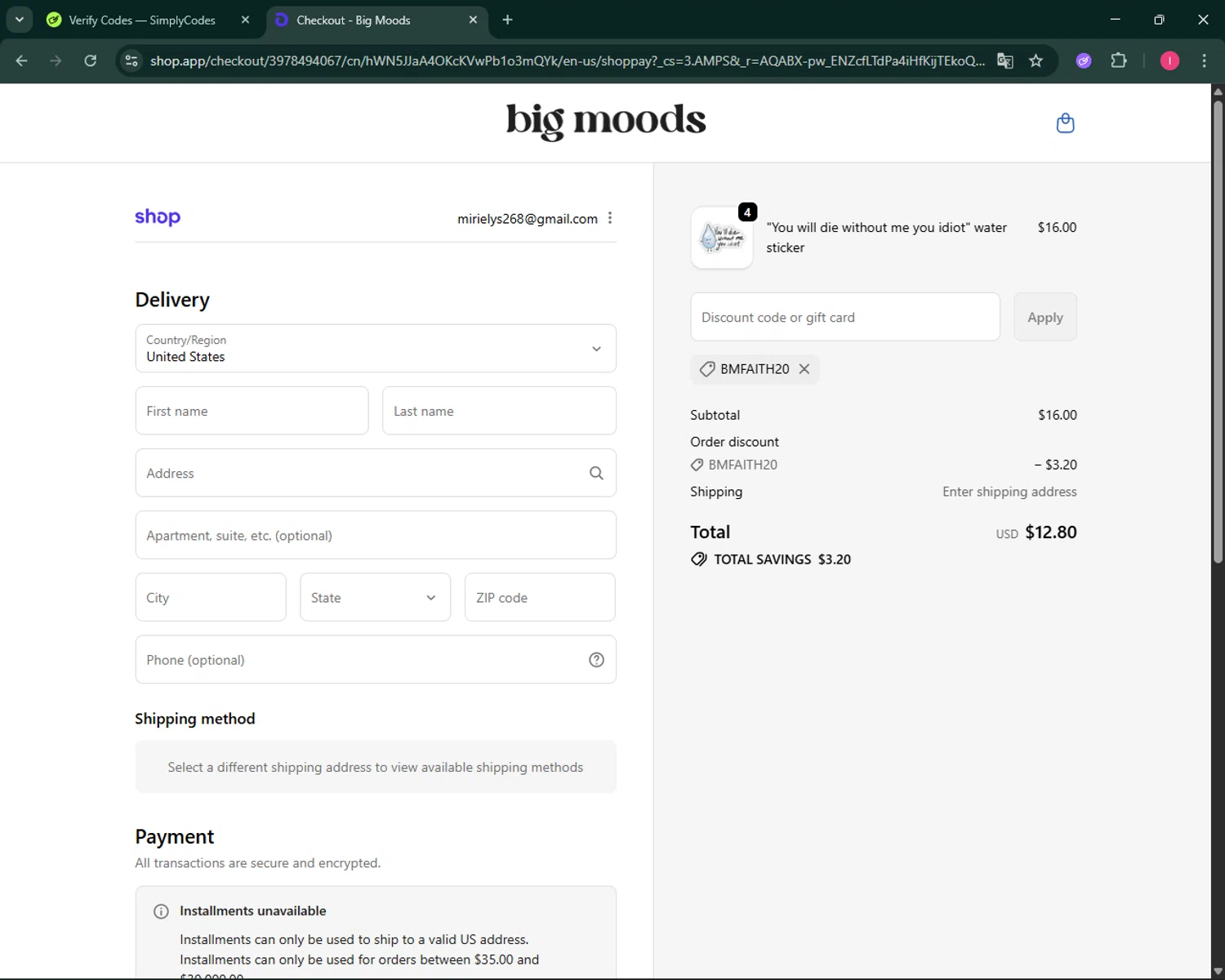Open the purple extension icon
Image resolution: width=1225 pixels, height=980 pixels.
click(x=1084, y=60)
